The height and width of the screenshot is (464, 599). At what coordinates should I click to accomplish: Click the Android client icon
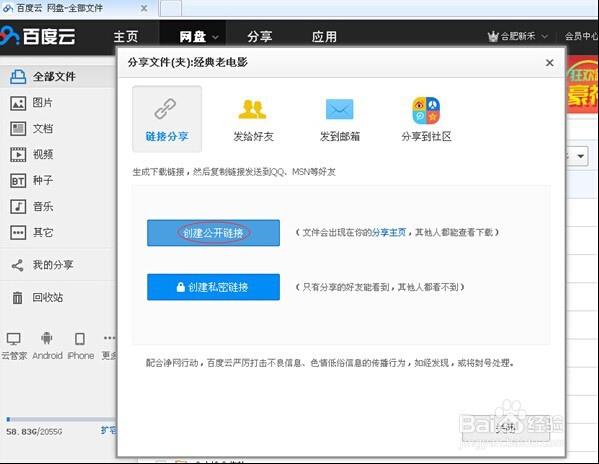[x=47, y=338]
